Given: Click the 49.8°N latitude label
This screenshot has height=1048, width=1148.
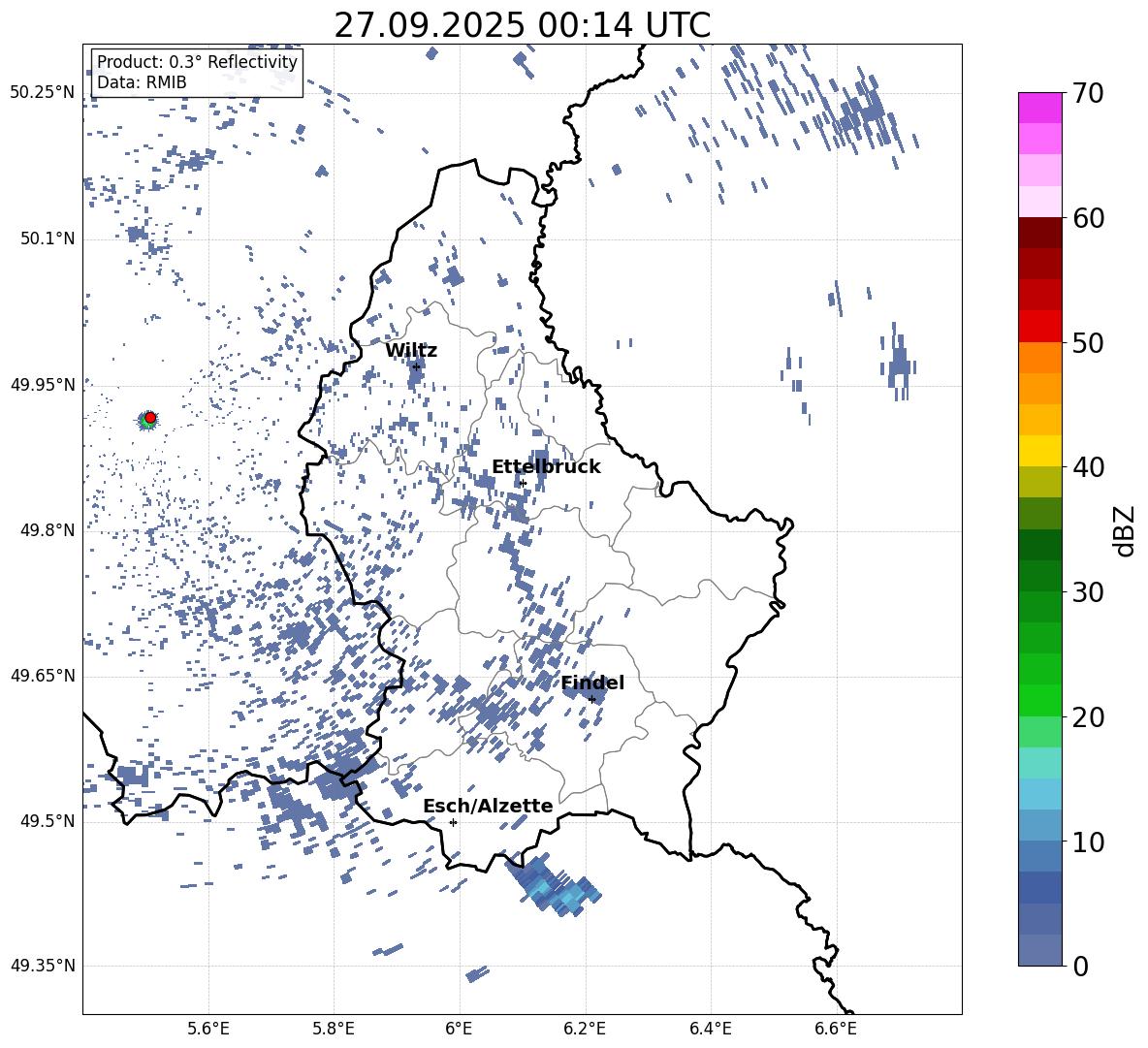Looking at the screenshot, I should 48,530.
